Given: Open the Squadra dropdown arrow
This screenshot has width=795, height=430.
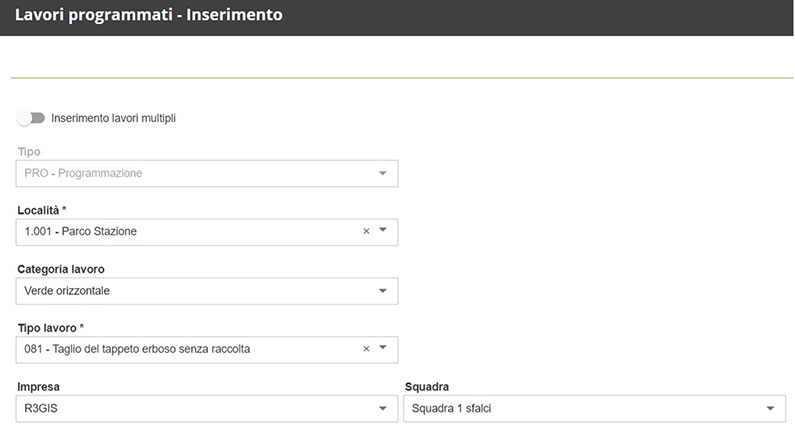Looking at the screenshot, I should pyautogui.click(x=769, y=408).
